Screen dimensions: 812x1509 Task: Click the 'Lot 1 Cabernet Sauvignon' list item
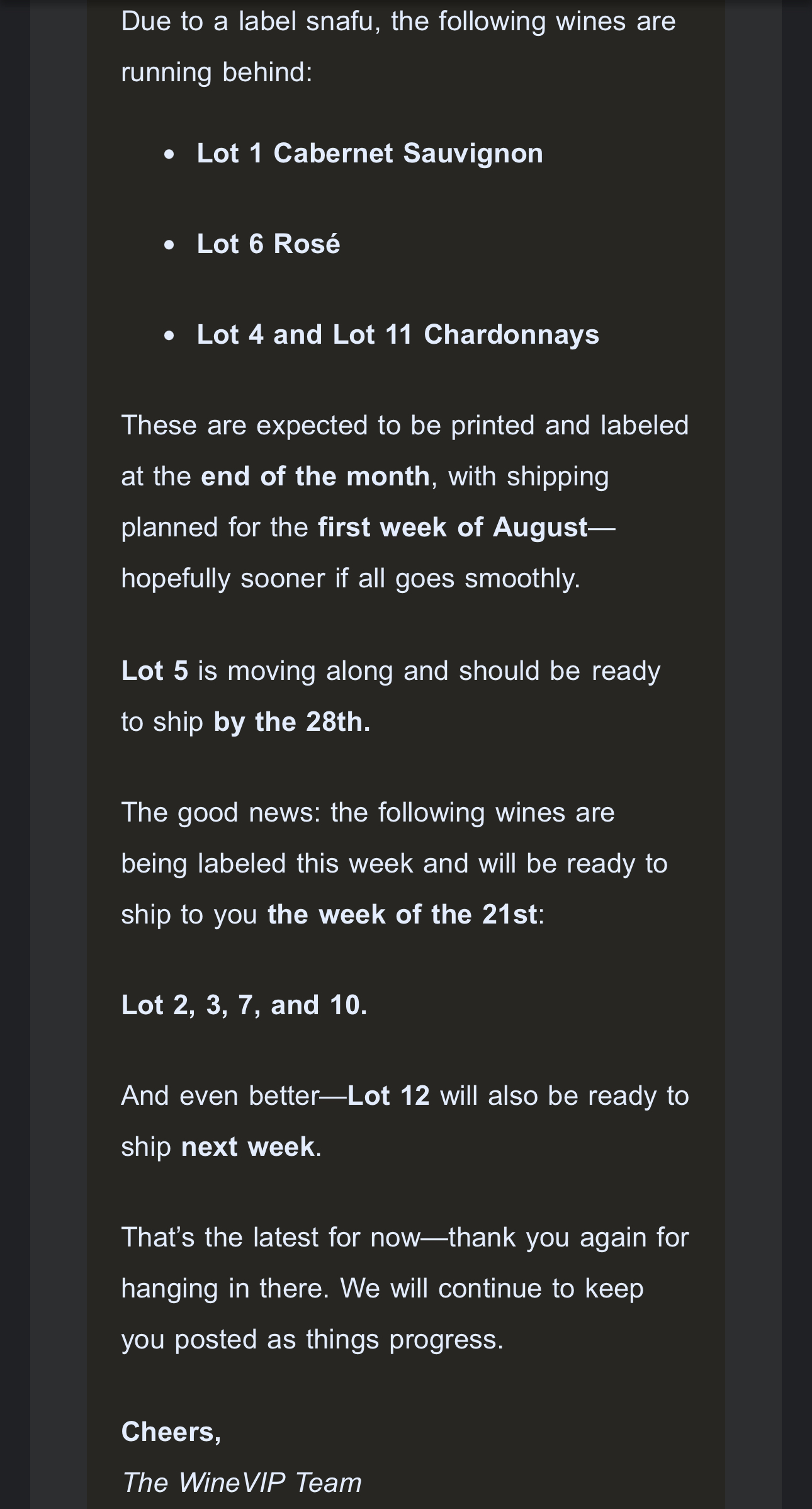tap(369, 154)
